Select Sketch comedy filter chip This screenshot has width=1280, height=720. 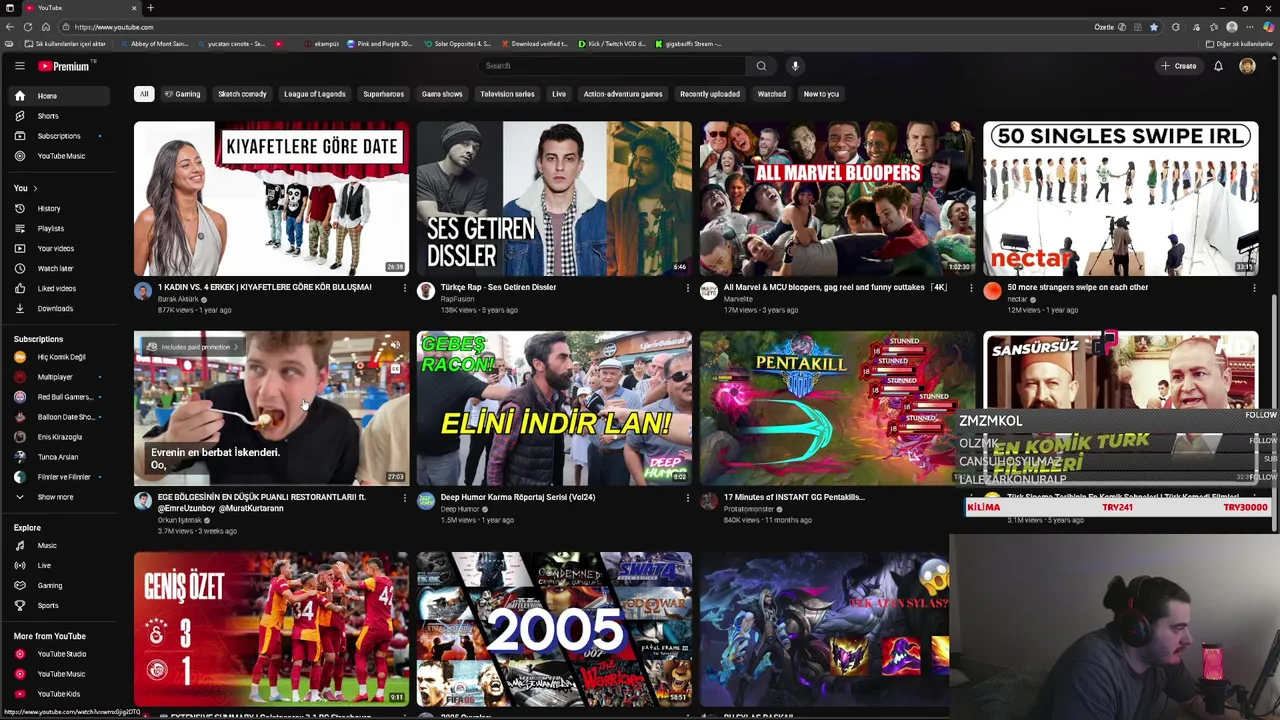[242, 94]
